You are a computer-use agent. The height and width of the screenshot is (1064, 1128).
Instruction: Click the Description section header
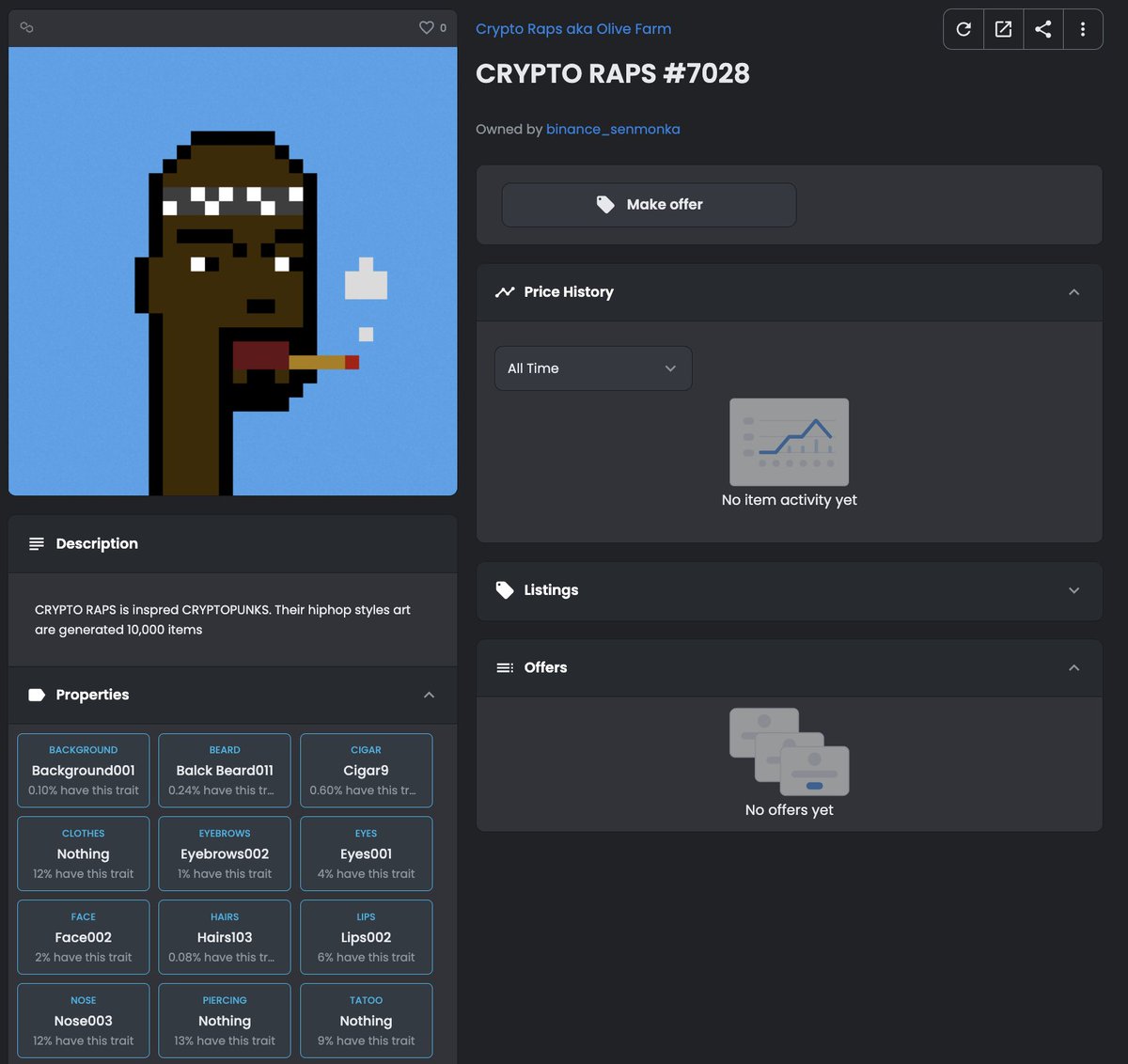tap(233, 544)
